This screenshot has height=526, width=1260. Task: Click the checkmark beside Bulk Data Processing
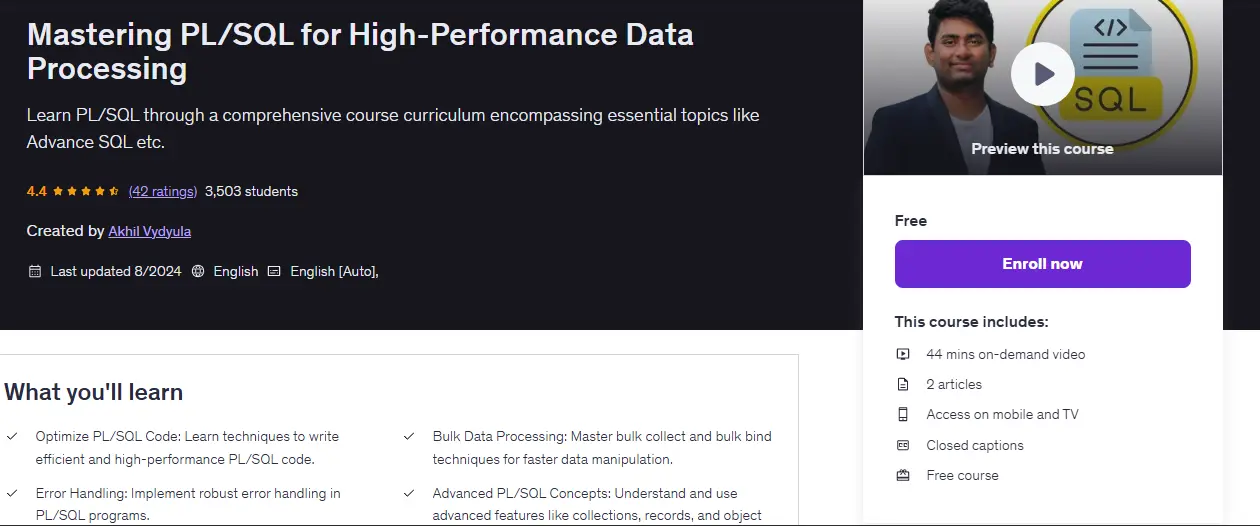(x=409, y=437)
